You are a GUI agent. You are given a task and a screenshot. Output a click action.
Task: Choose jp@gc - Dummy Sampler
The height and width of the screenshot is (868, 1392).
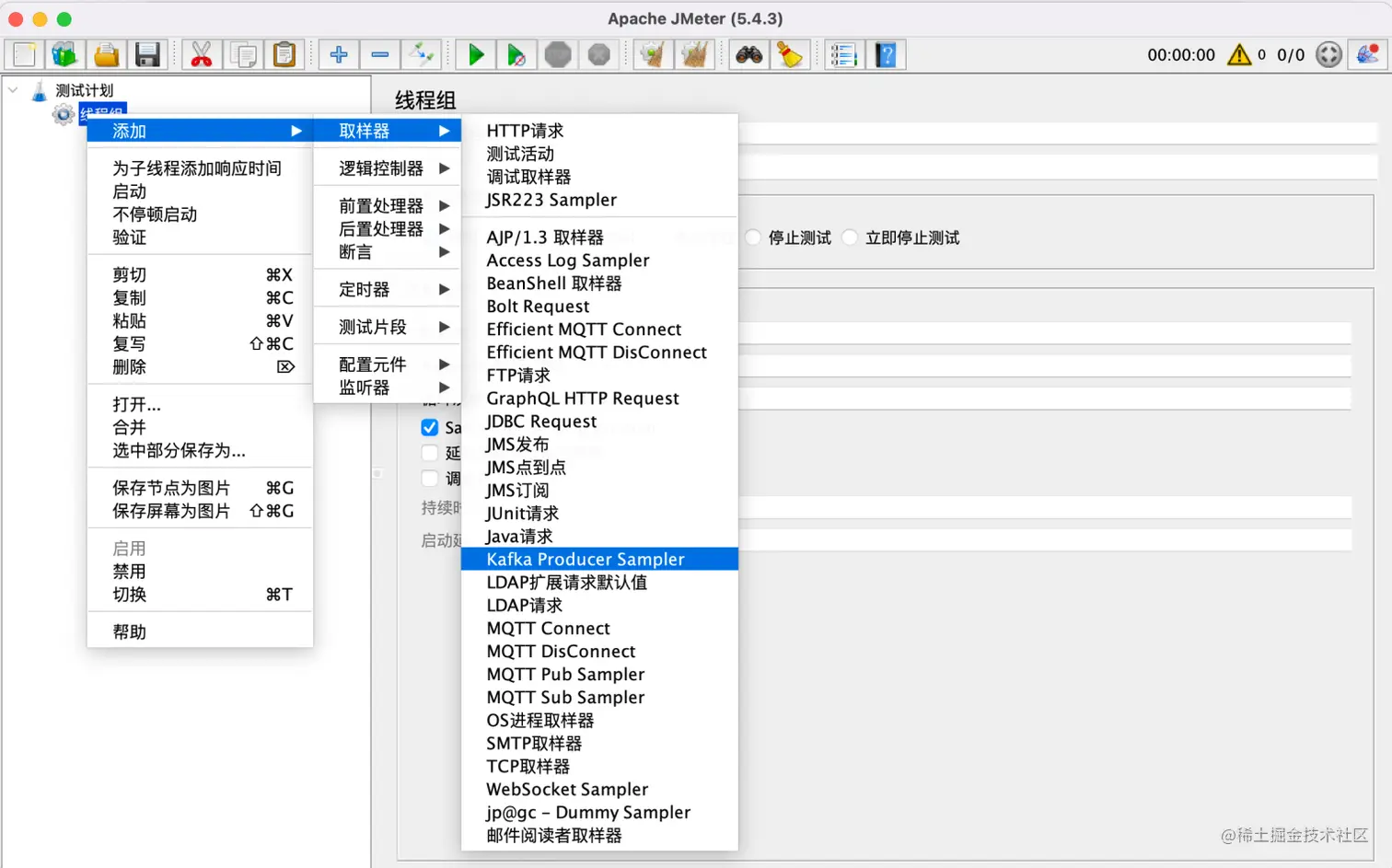coord(599,813)
